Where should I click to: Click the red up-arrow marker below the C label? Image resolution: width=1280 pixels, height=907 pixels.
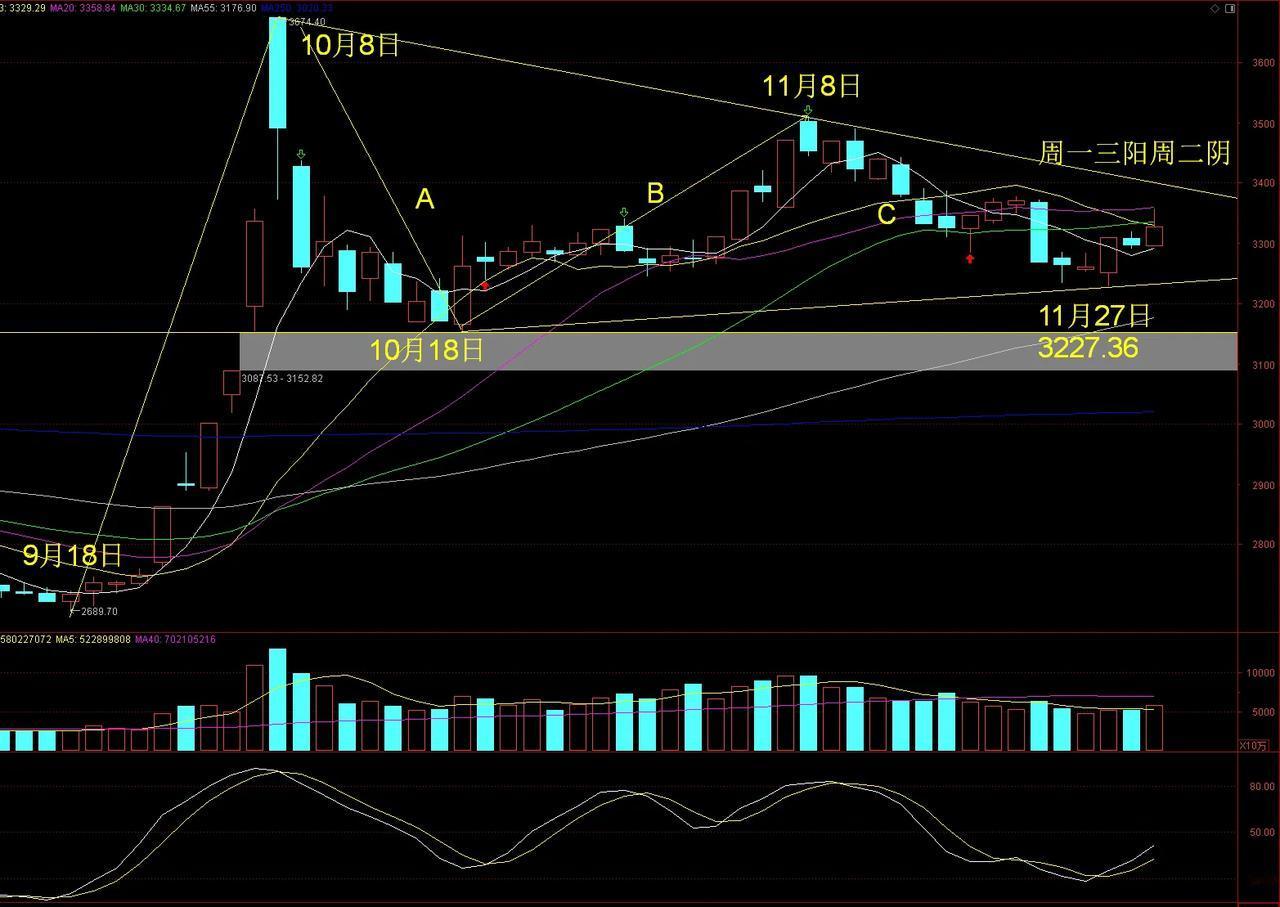pos(970,259)
